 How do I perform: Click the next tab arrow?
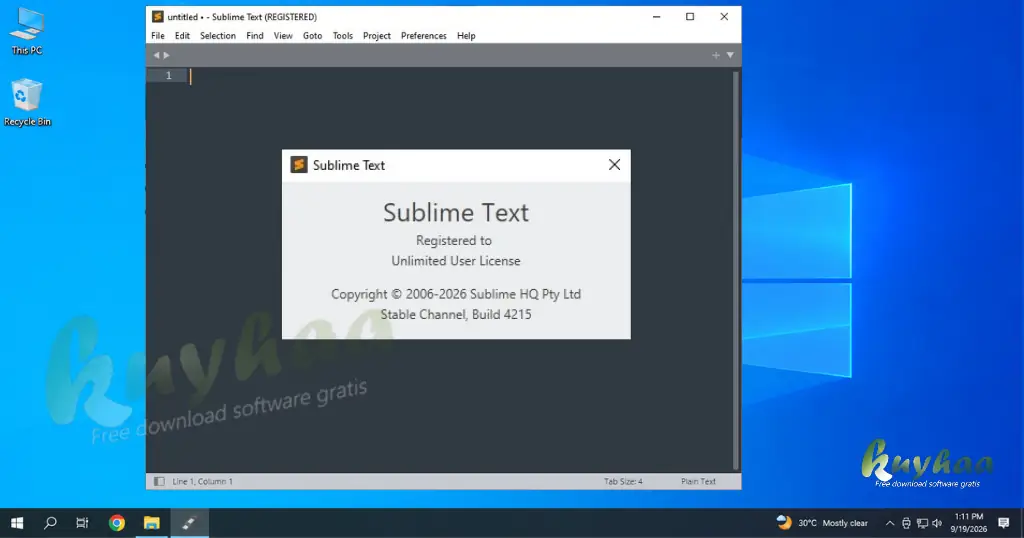167,55
